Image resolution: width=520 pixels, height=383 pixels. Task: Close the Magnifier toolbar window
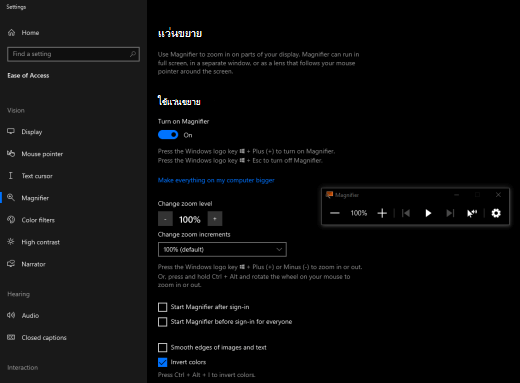tap(498, 195)
